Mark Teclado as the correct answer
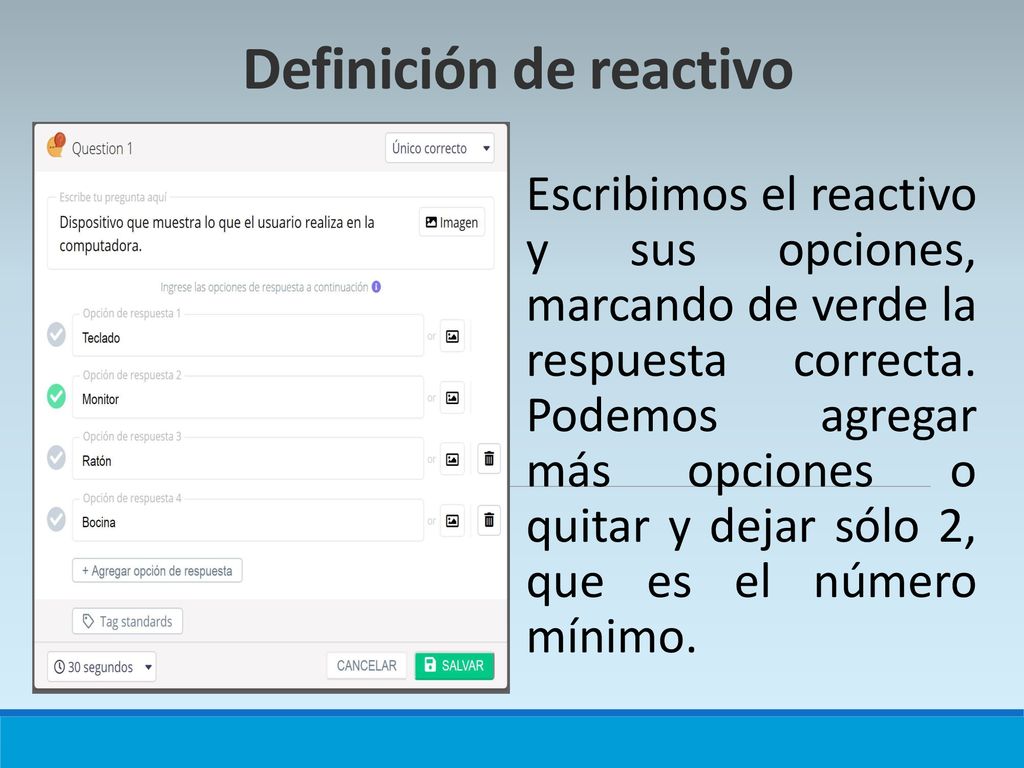This screenshot has height=768, width=1024. point(56,334)
